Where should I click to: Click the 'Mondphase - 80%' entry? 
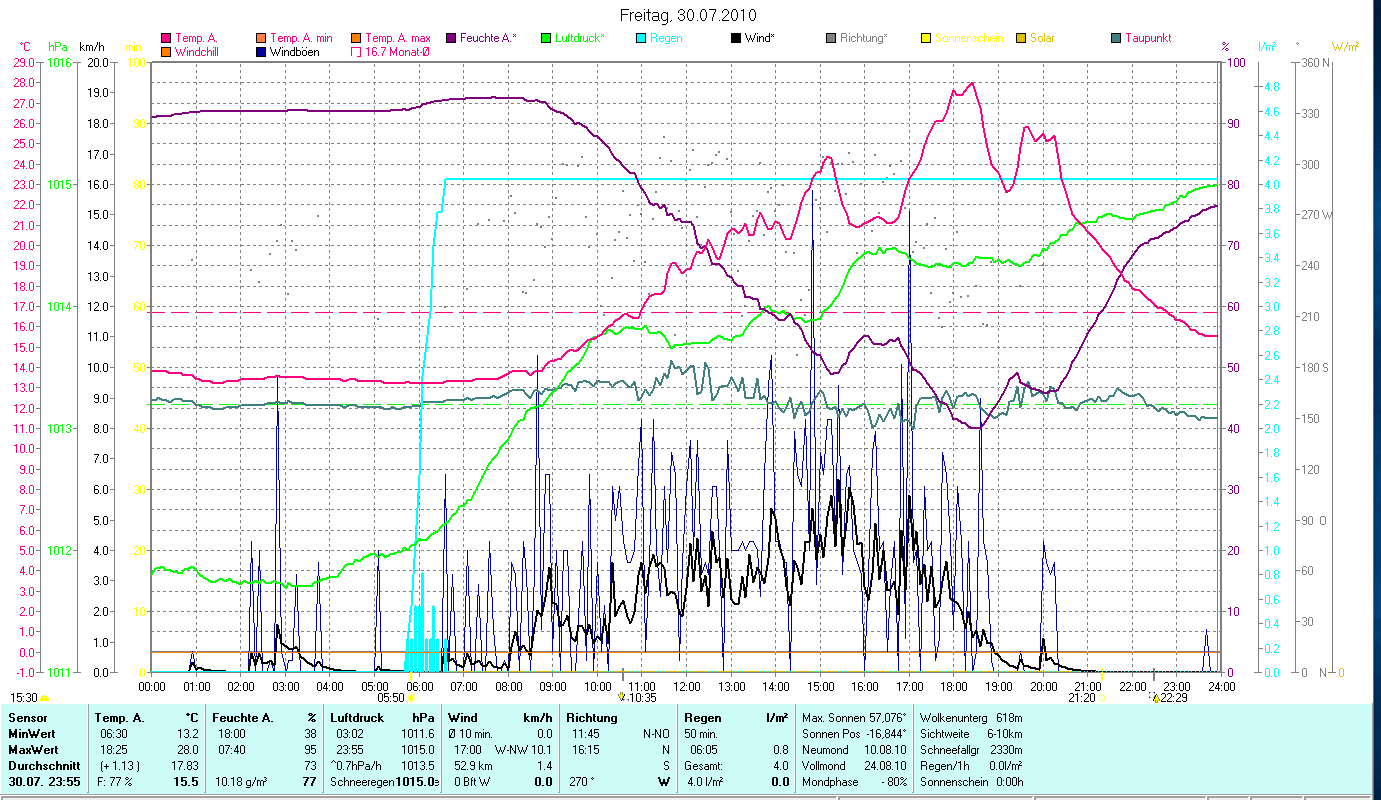853,782
